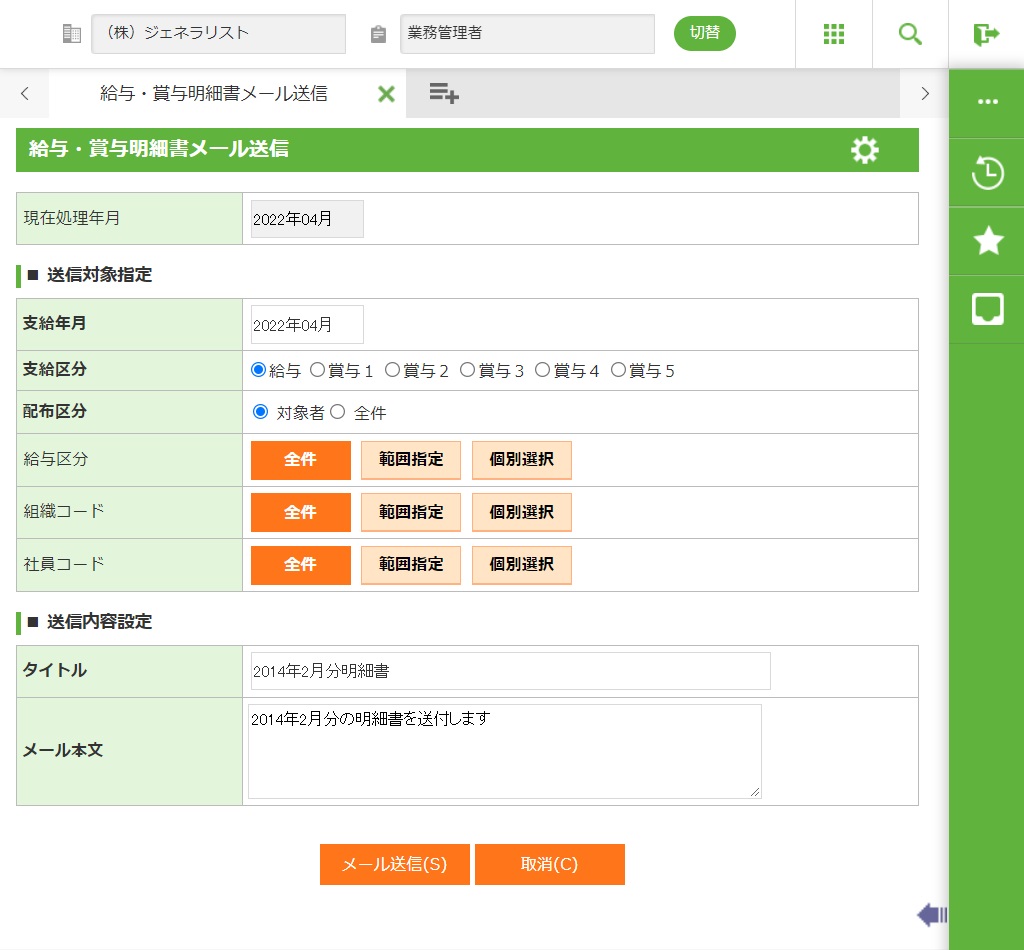Click the メール送信(S) button
Image resolution: width=1024 pixels, height=950 pixels.
394,865
